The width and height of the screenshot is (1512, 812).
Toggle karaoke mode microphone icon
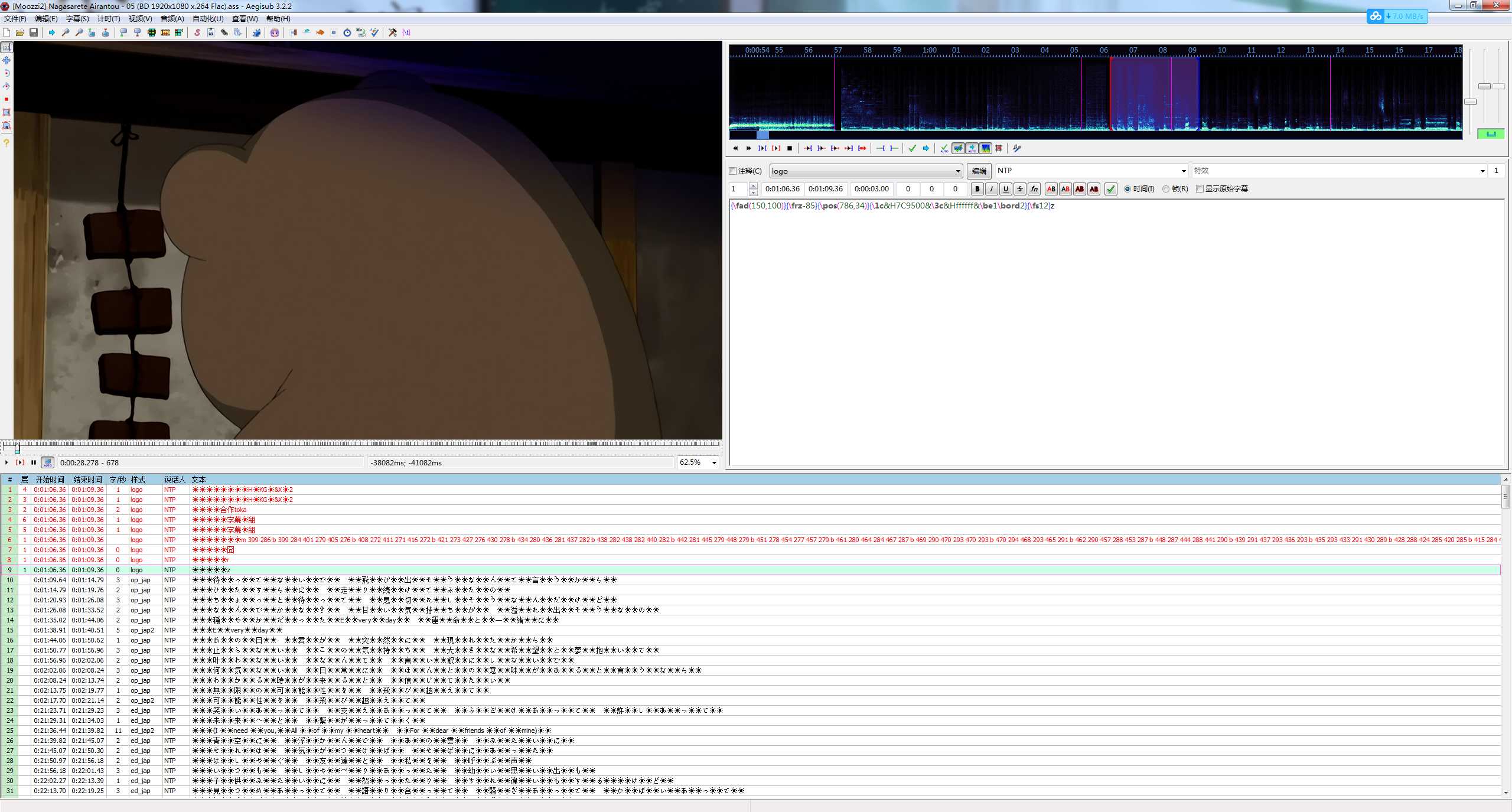(x=1017, y=148)
